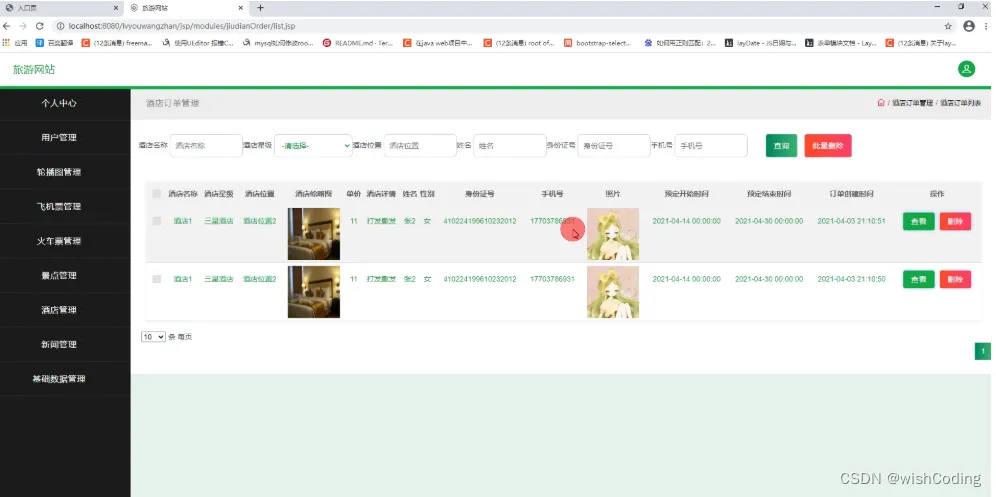Viewport: 996px width, 497px height.
Task: Click 删除 for order created 21:10:51
Action: tap(955, 221)
